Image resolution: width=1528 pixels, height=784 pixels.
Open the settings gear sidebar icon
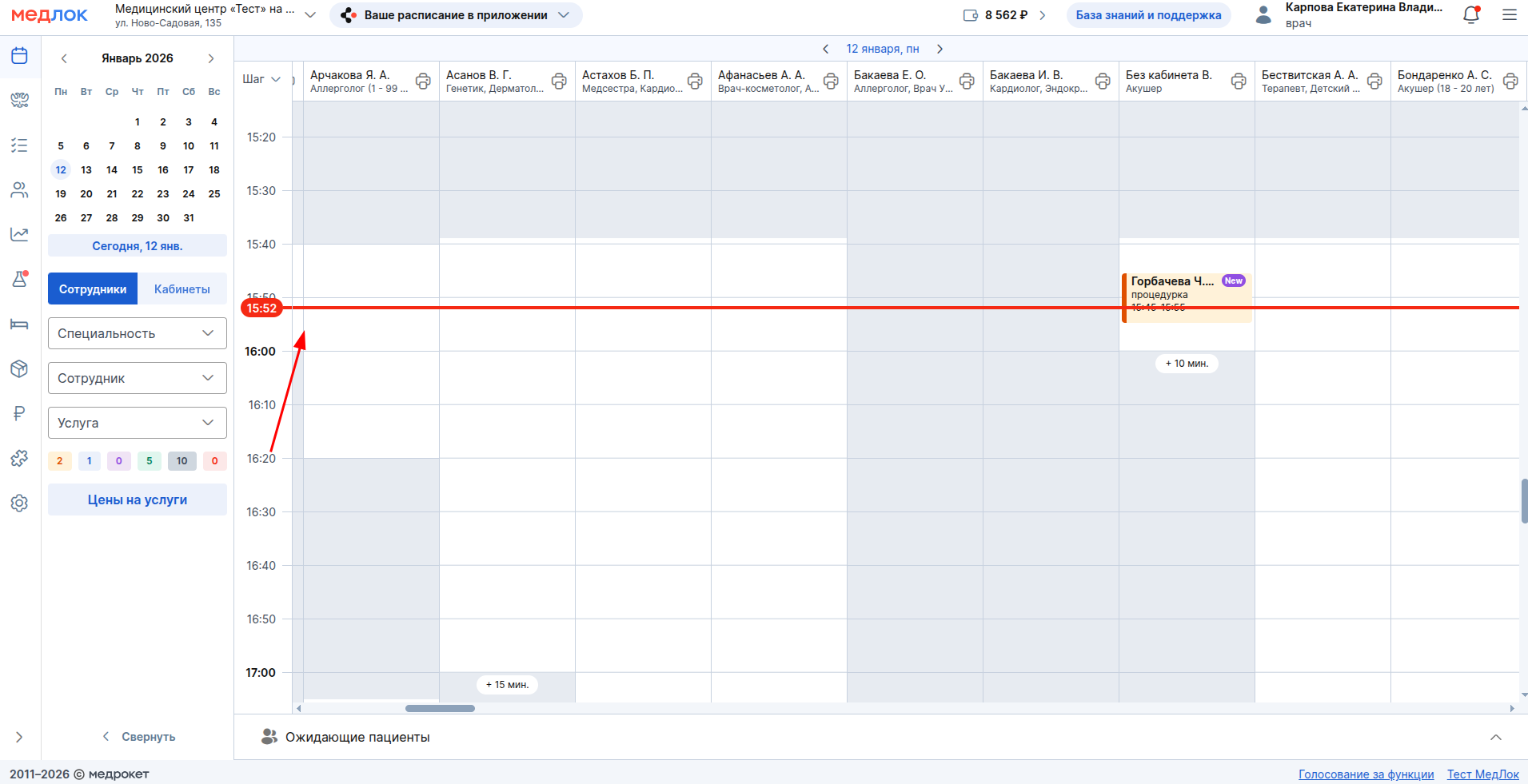coord(20,503)
